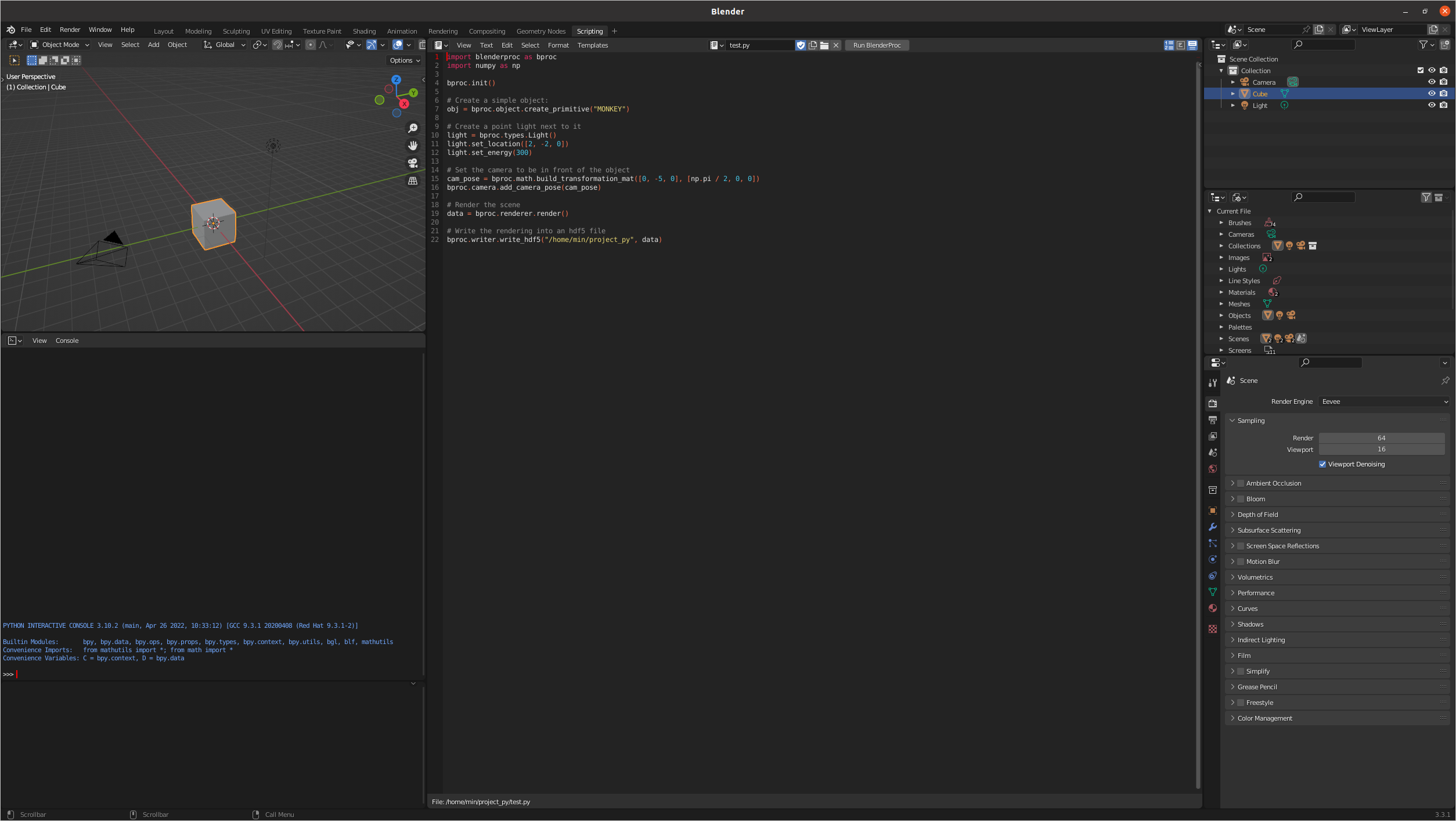The height and width of the screenshot is (821, 1456).
Task: Click the properties editor search field
Action: 1329,363
